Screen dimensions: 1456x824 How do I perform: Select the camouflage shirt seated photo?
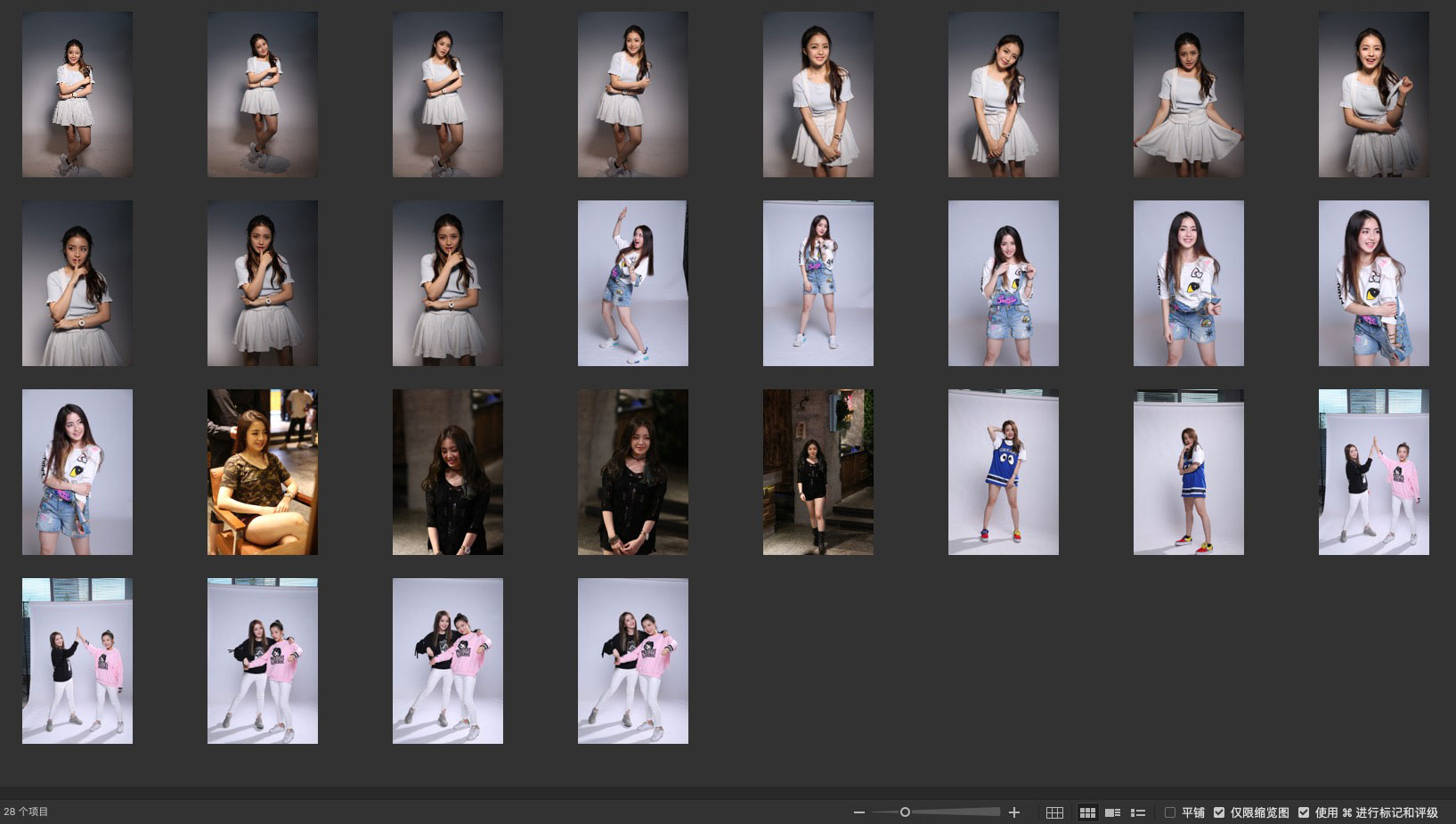[263, 472]
